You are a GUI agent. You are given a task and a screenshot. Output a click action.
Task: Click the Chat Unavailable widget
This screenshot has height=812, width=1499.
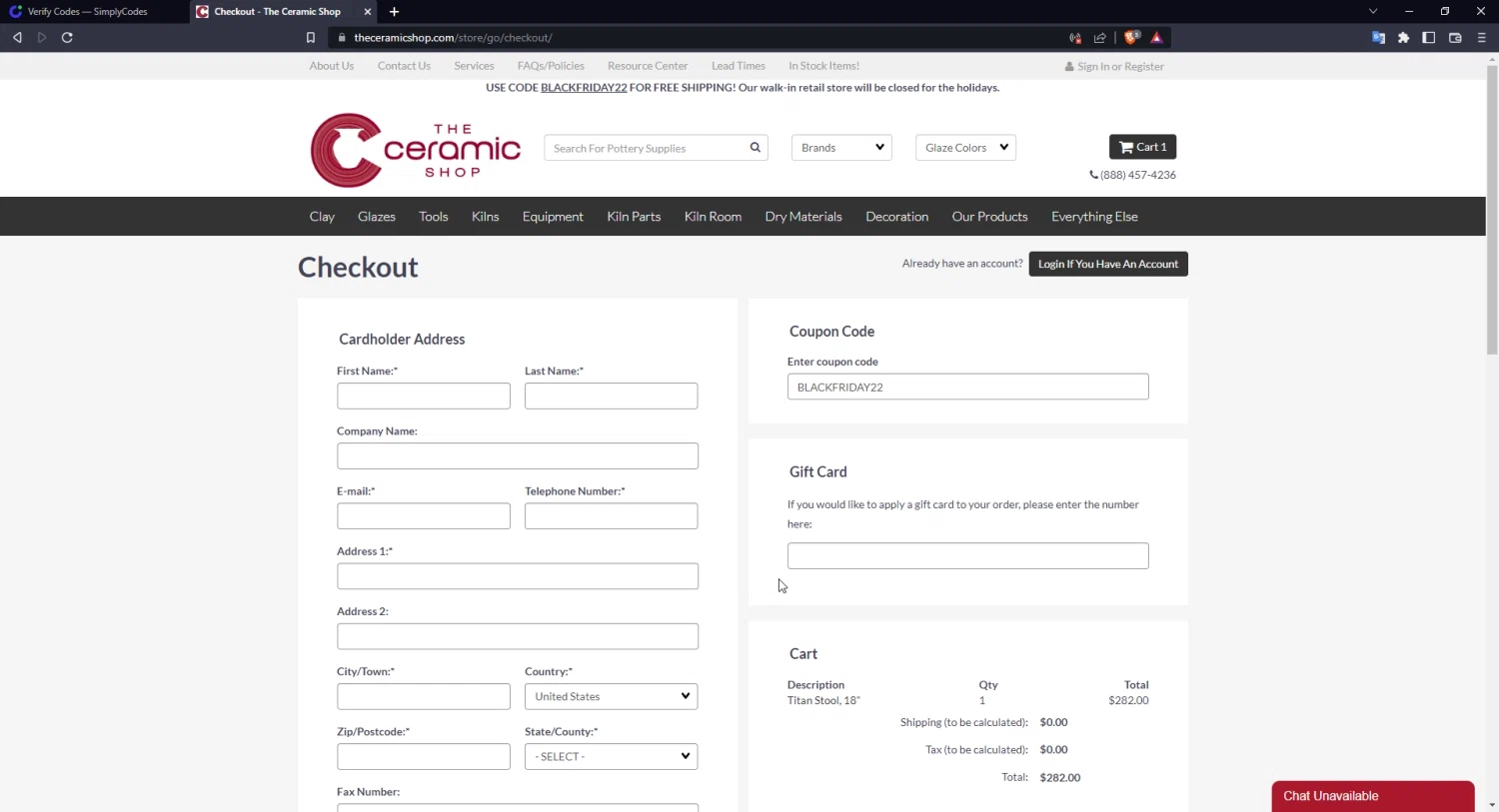pyautogui.click(x=1373, y=796)
